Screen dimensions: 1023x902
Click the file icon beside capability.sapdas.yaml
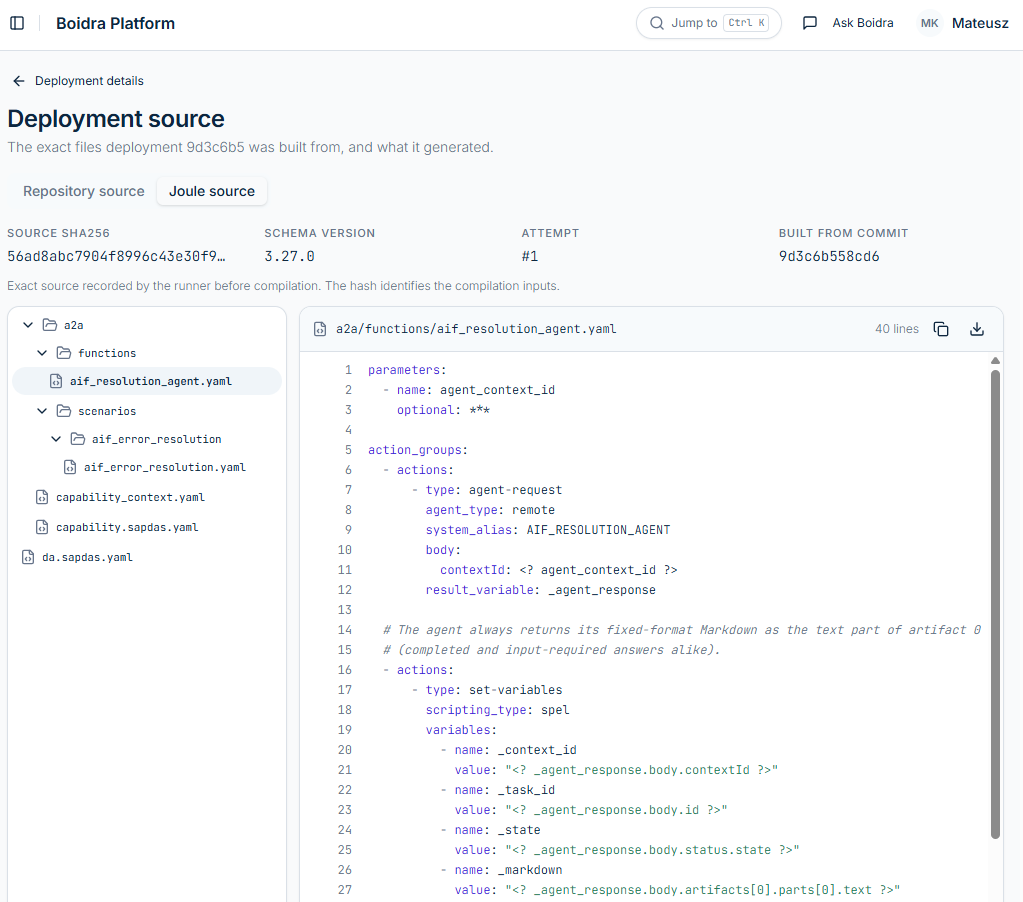click(x=42, y=527)
